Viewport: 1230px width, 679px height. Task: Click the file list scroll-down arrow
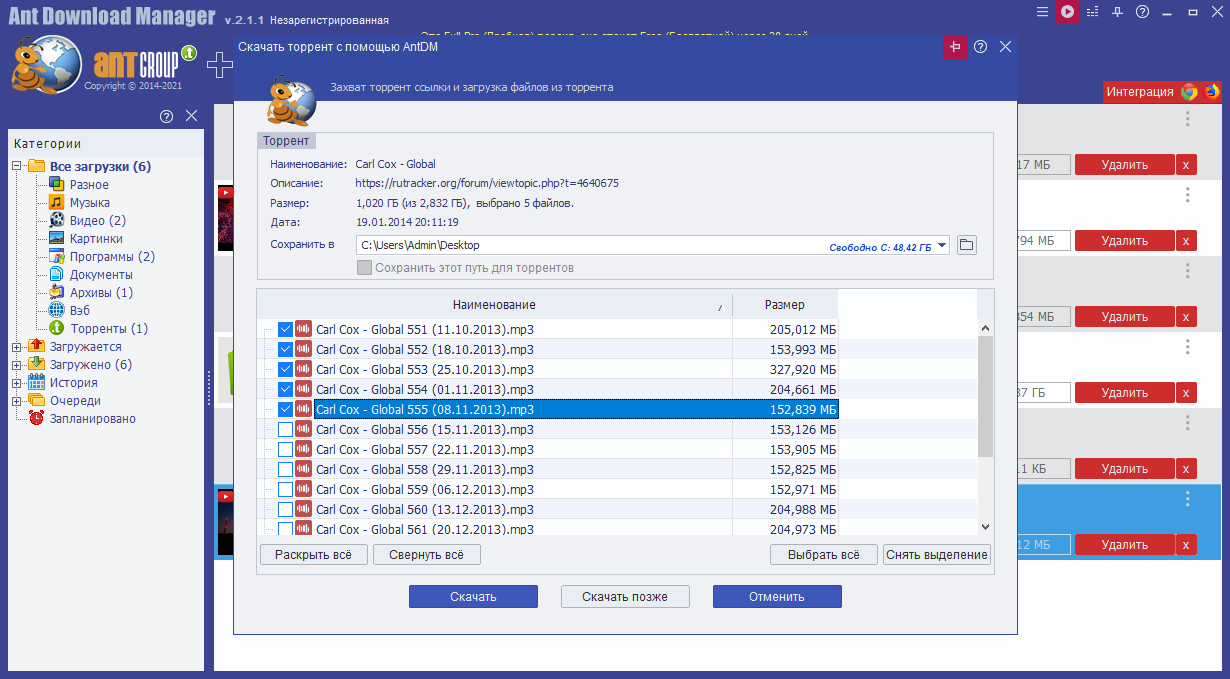pos(985,526)
